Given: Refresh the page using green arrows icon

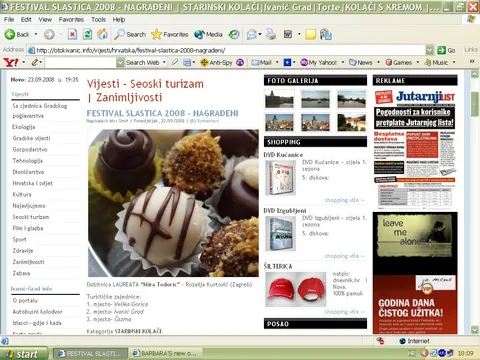Looking at the screenshot, I should coord(87,34).
